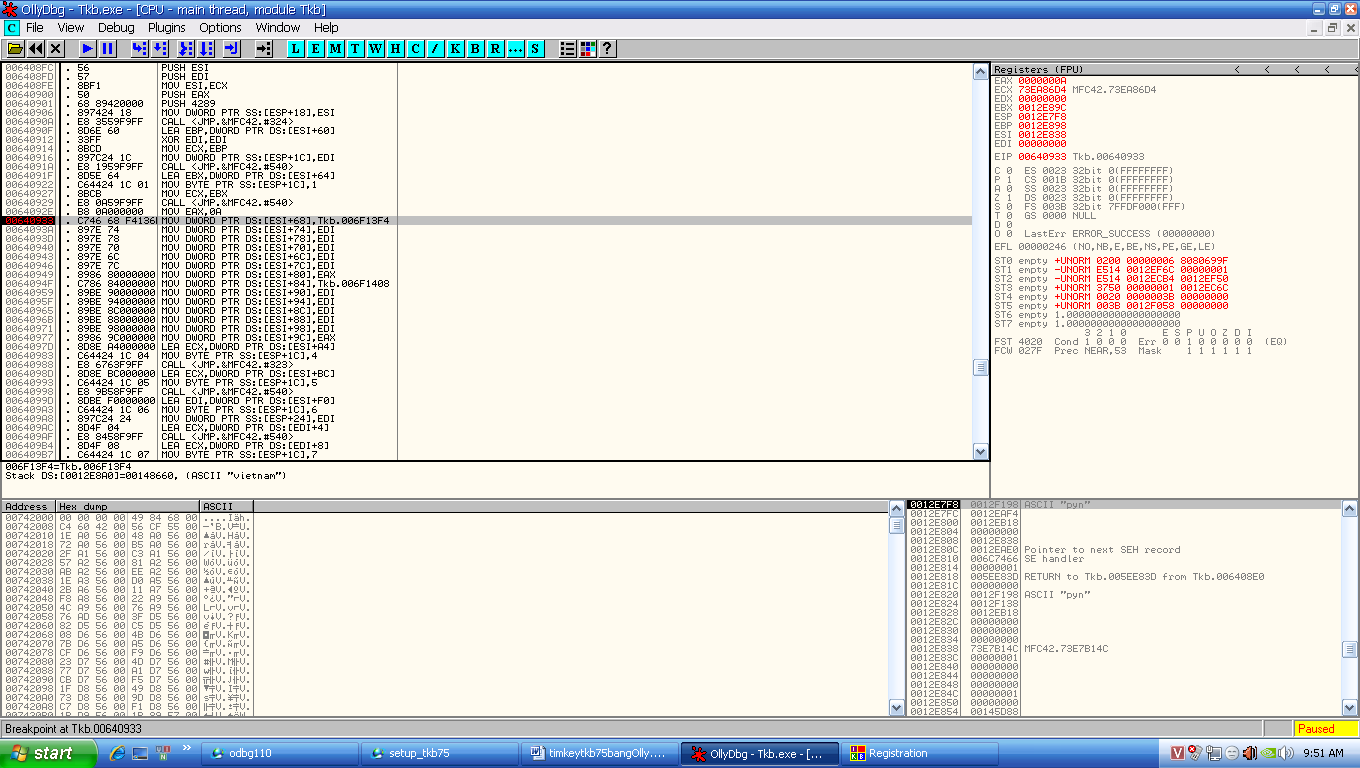Show Executable modules with E icon
This screenshot has height=768, width=1360.
[316, 48]
